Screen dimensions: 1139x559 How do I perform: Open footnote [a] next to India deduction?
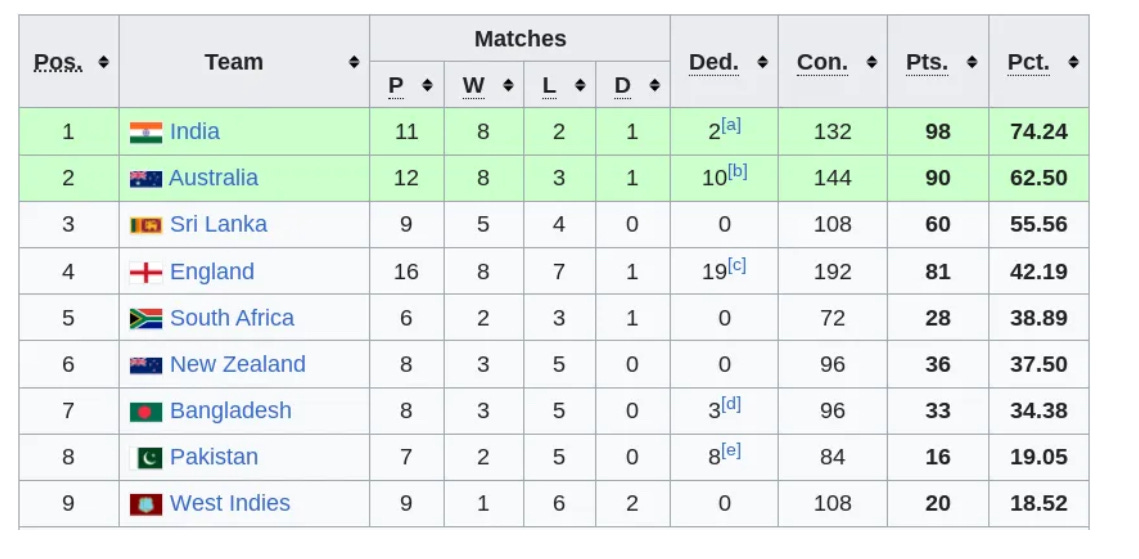point(731,125)
